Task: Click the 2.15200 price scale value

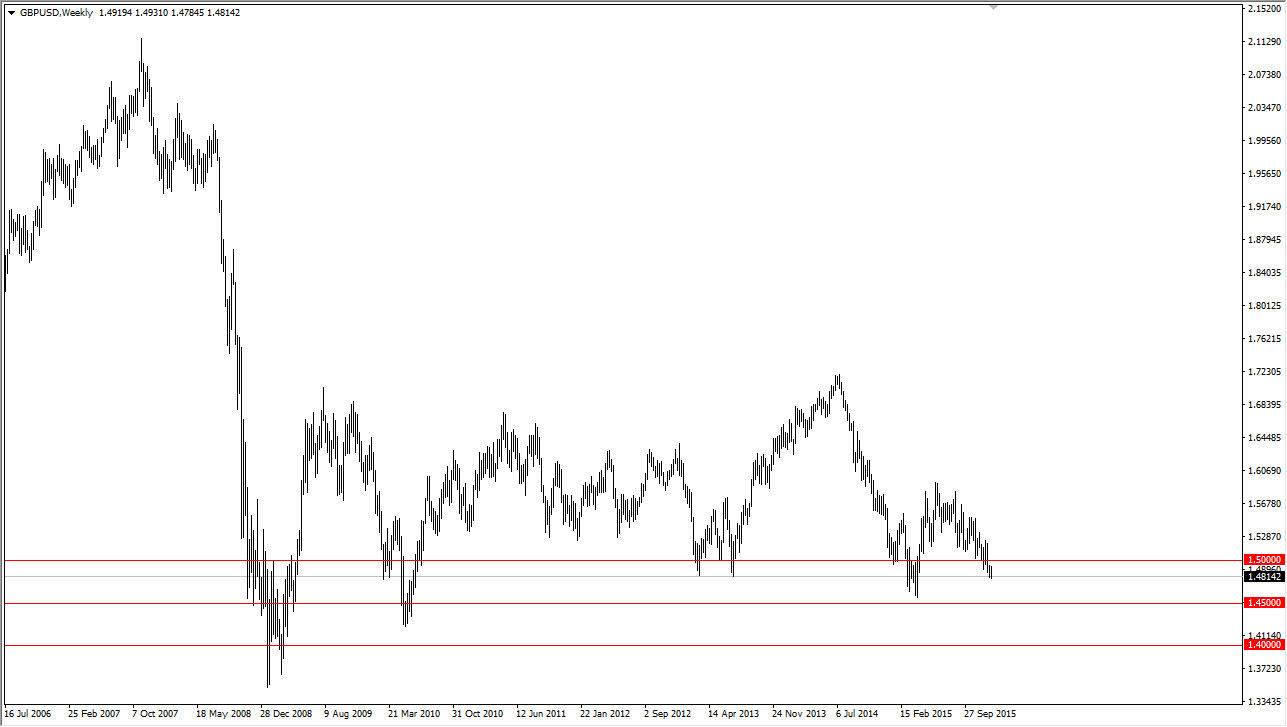Action: [x=1264, y=8]
